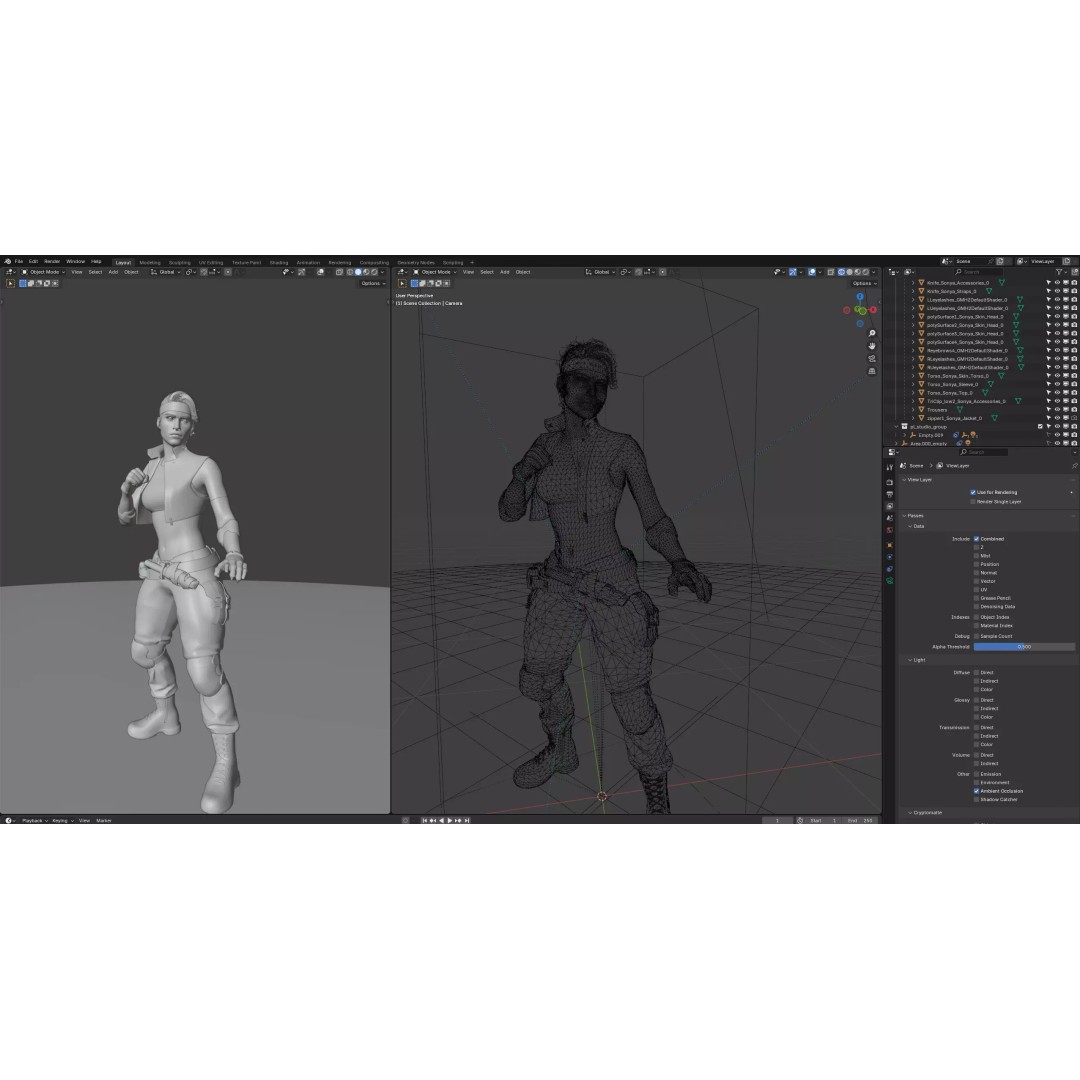Open Options dropdown in right viewport

864,283
